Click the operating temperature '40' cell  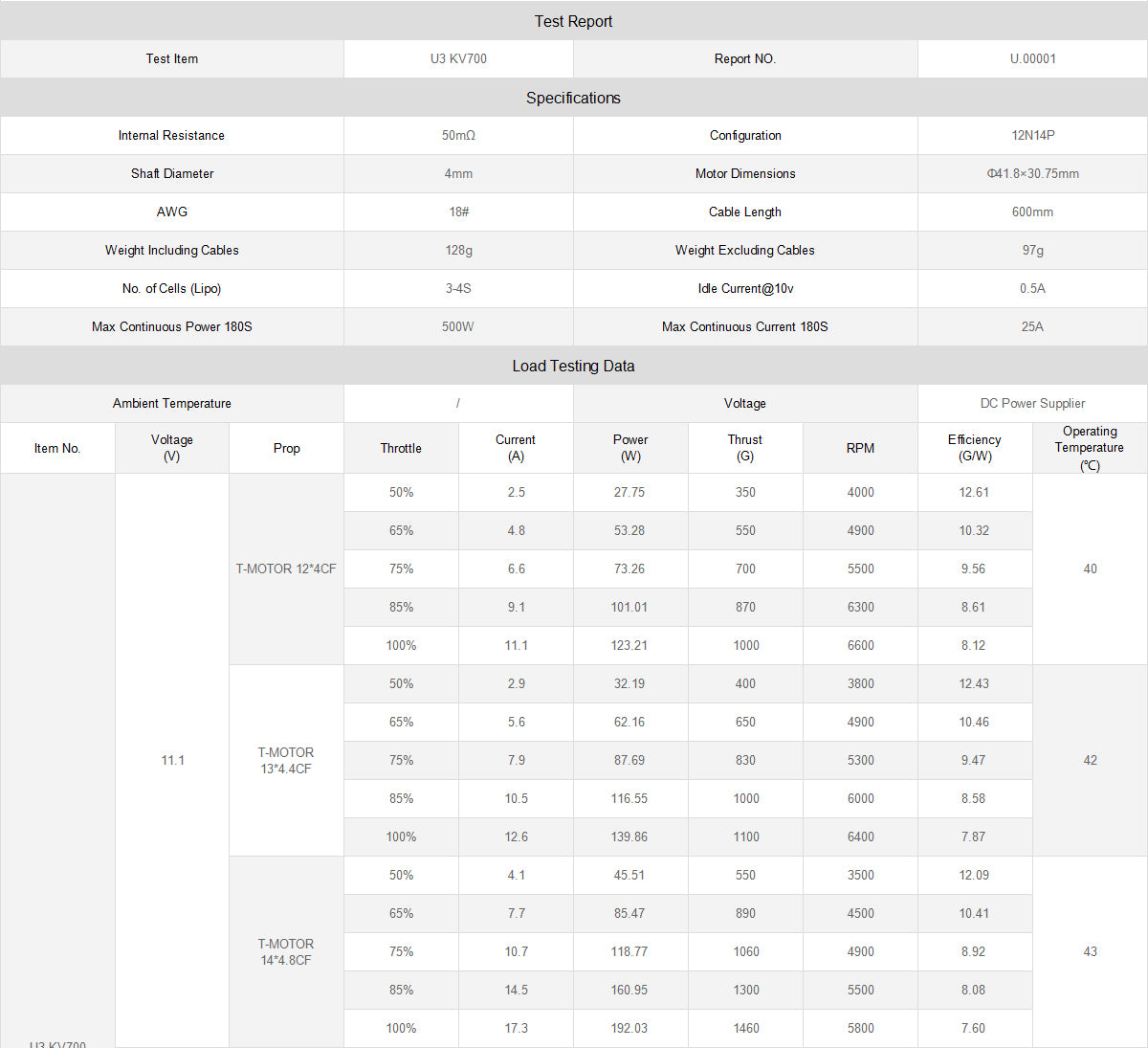click(1090, 569)
